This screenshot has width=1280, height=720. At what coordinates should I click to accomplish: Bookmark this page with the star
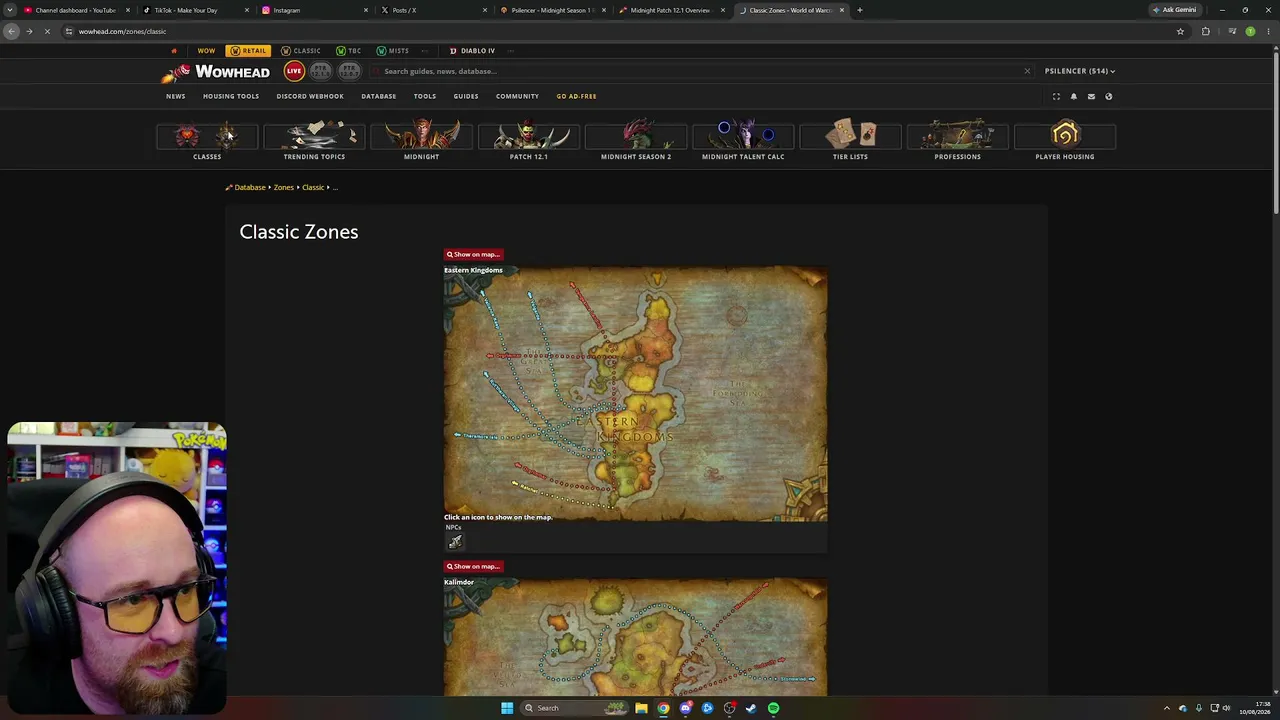pos(1180,31)
